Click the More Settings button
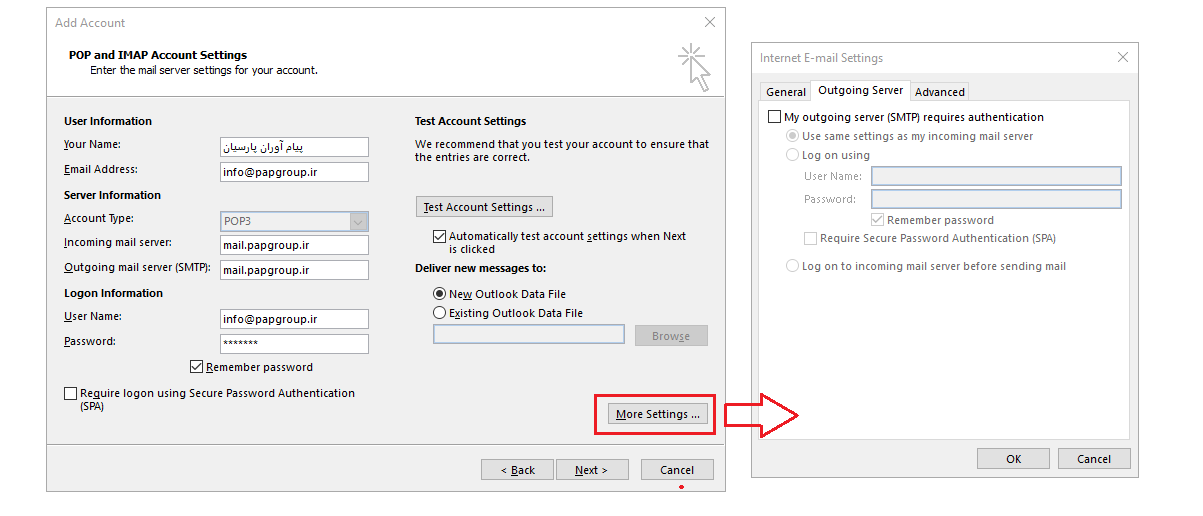This screenshot has height=516, width=1203. click(x=658, y=414)
